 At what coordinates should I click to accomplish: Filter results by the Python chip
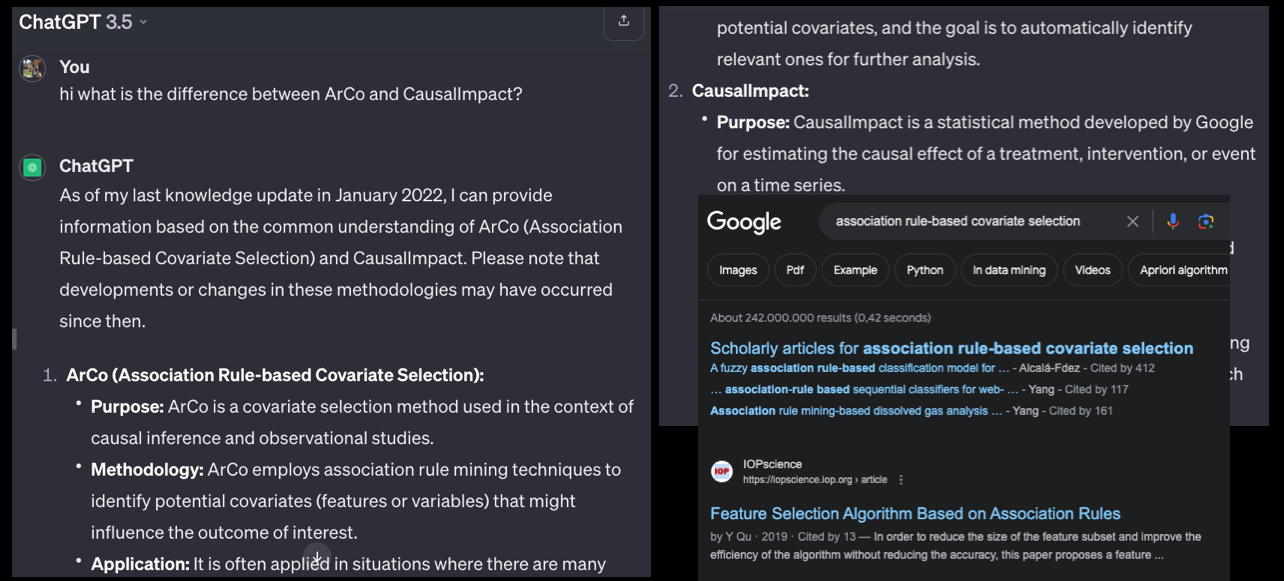[925, 270]
